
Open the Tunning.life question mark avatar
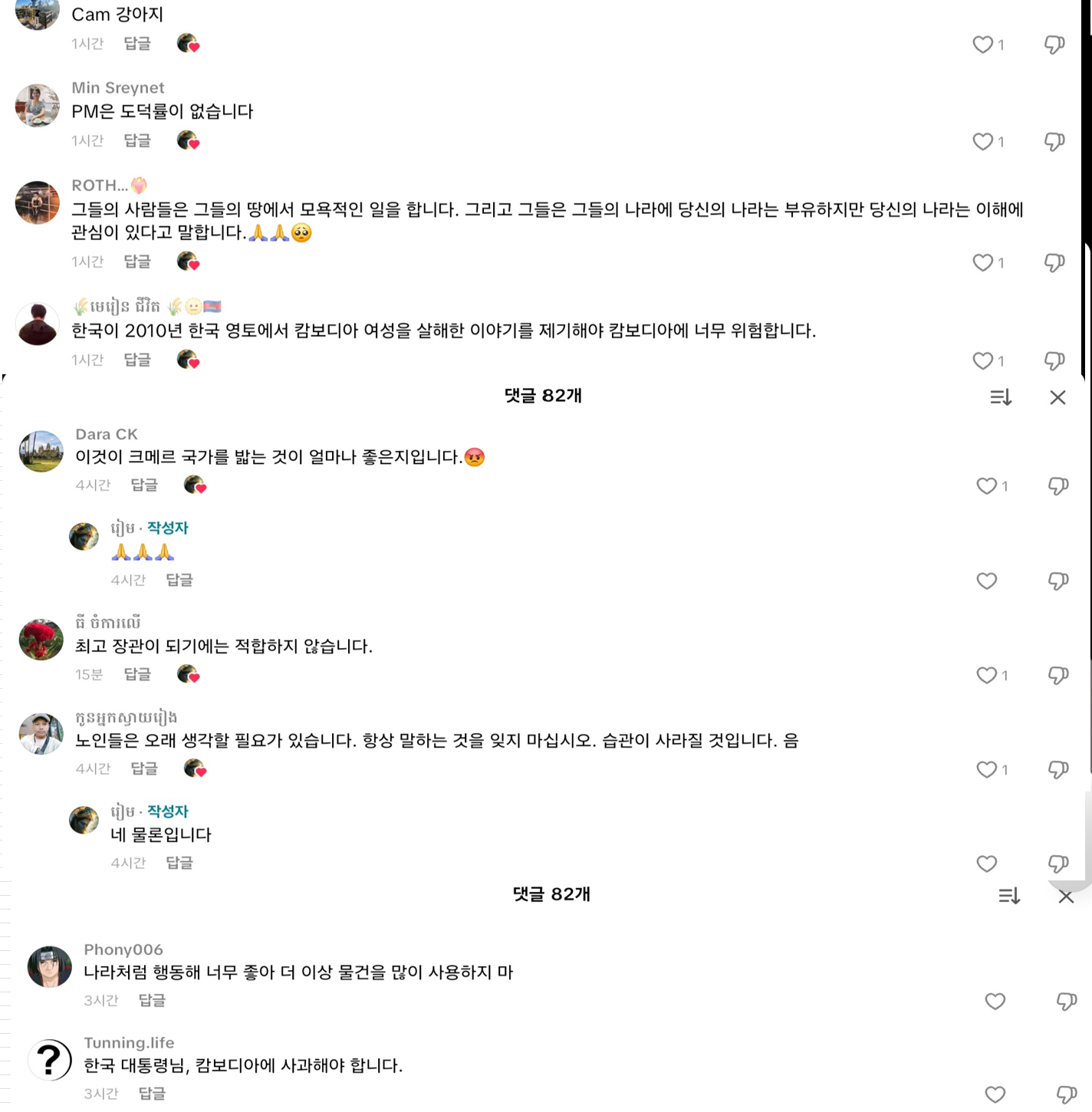click(50, 1060)
